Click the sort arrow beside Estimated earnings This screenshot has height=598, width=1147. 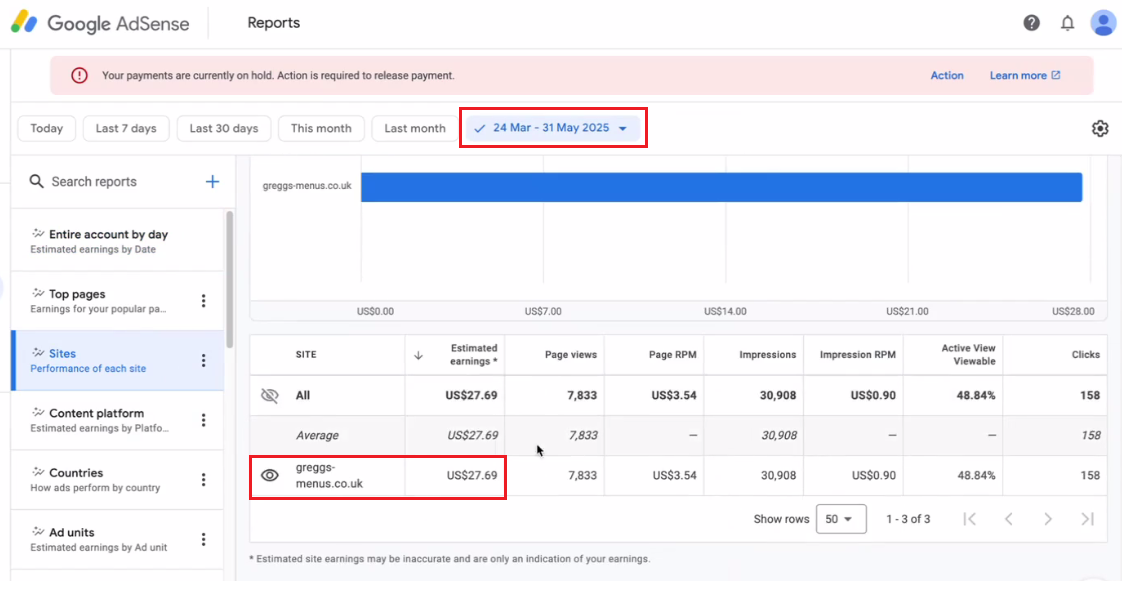(418, 355)
